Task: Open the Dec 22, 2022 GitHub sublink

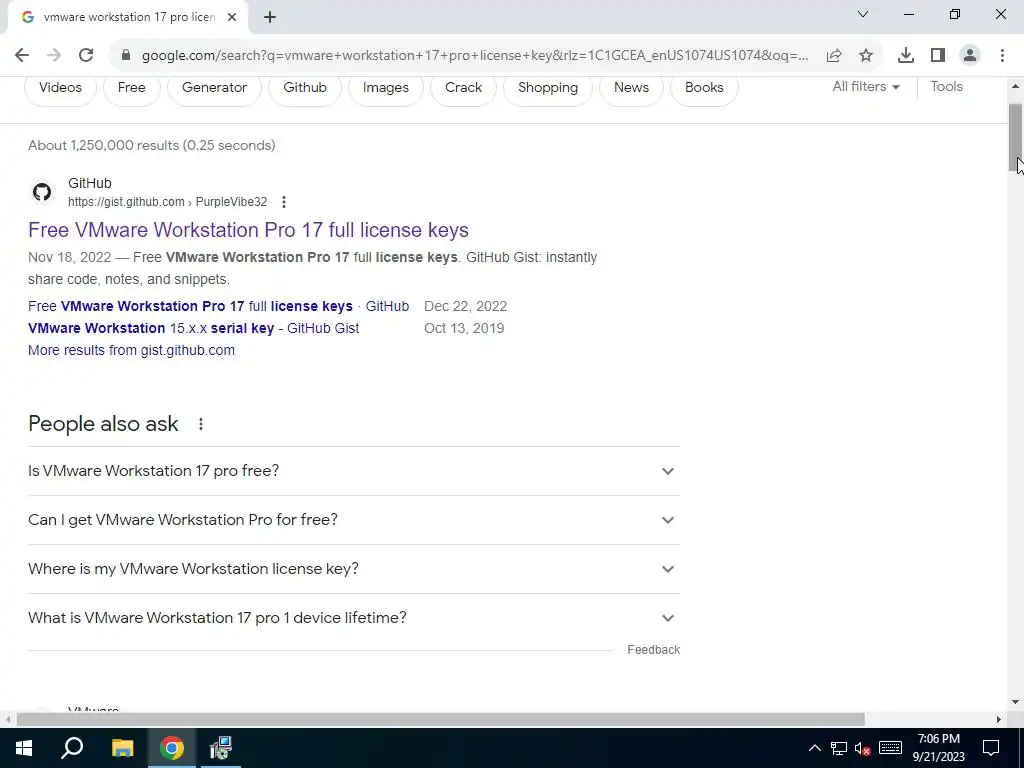Action: (x=218, y=306)
